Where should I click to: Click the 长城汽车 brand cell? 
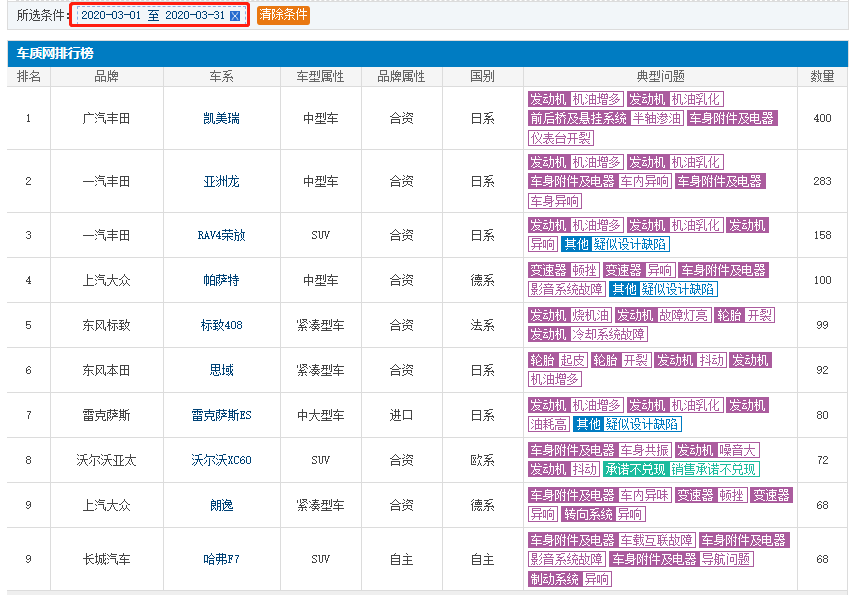click(107, 559)
